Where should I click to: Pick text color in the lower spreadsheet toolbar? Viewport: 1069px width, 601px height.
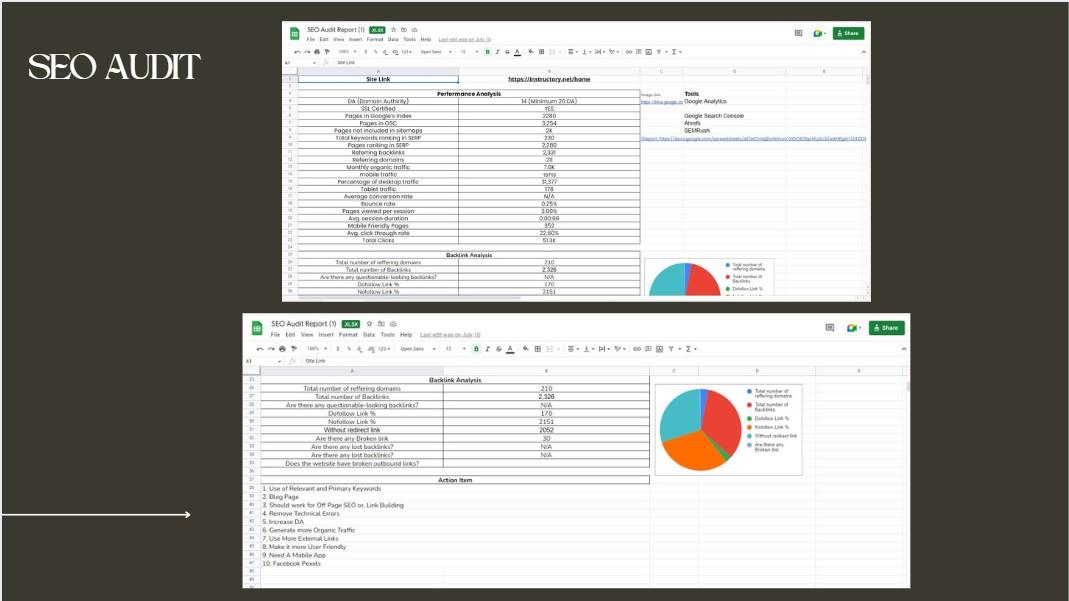[x=510, y=349]
